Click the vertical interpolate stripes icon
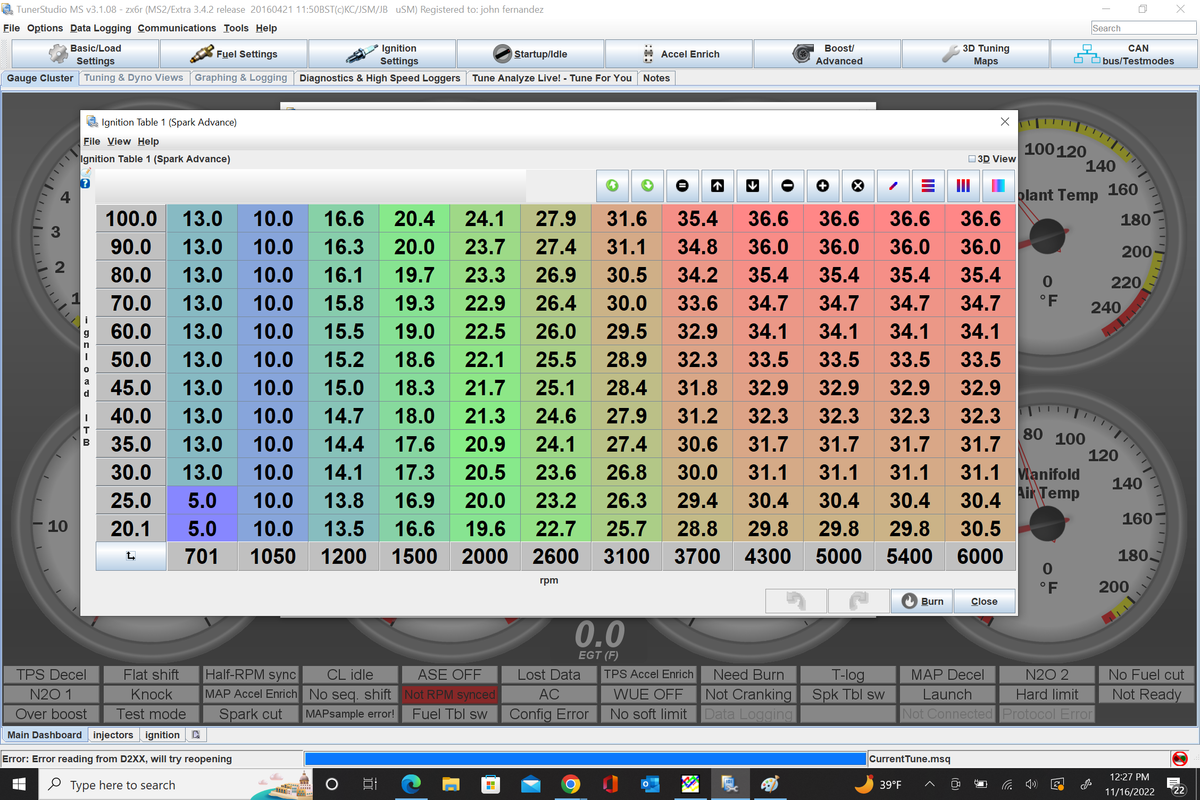The image size is (1200, 800). point(962,186)
